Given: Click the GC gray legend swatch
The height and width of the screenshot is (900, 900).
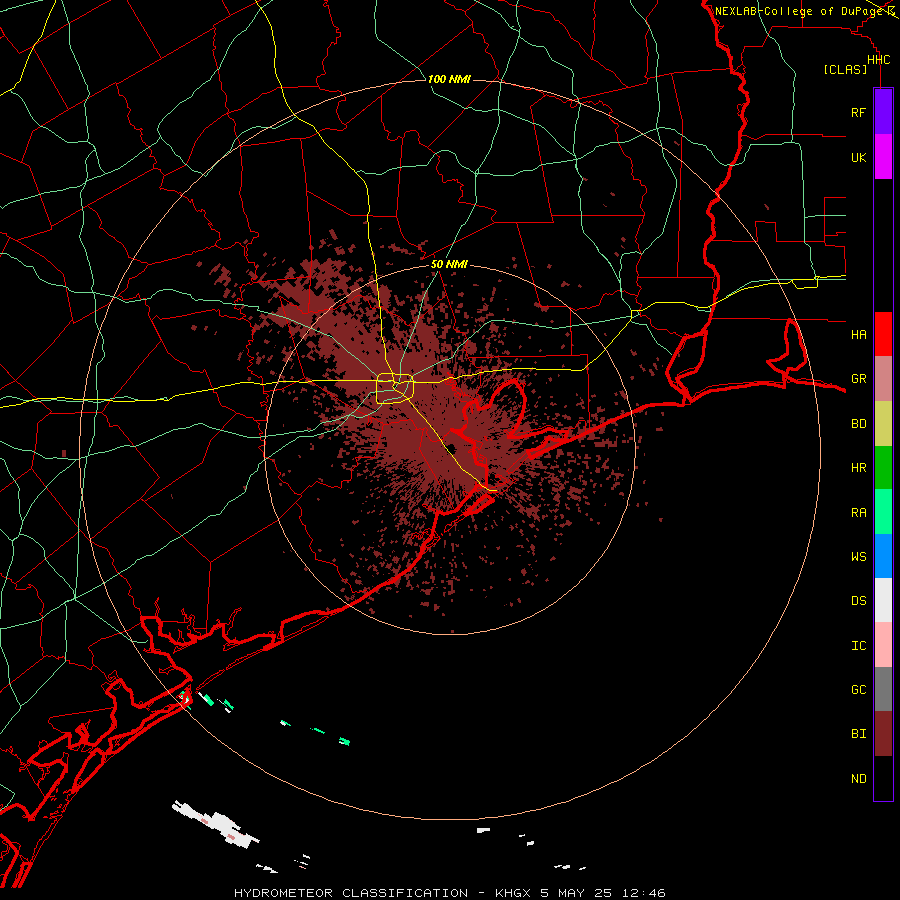Looking at the screenshot, I should [883, 689].
